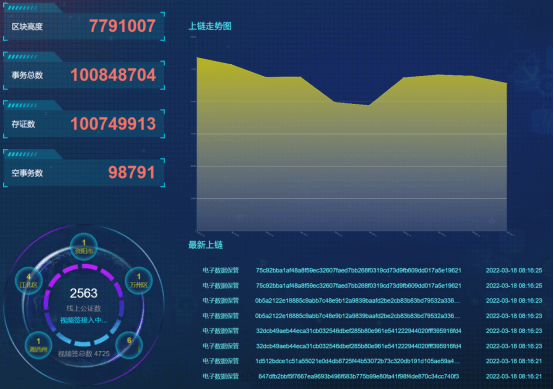Image resolution: width=554 pixels, height=389 pixels.
Task: Open the hash starting with 647dfb2
Action: 358,376
